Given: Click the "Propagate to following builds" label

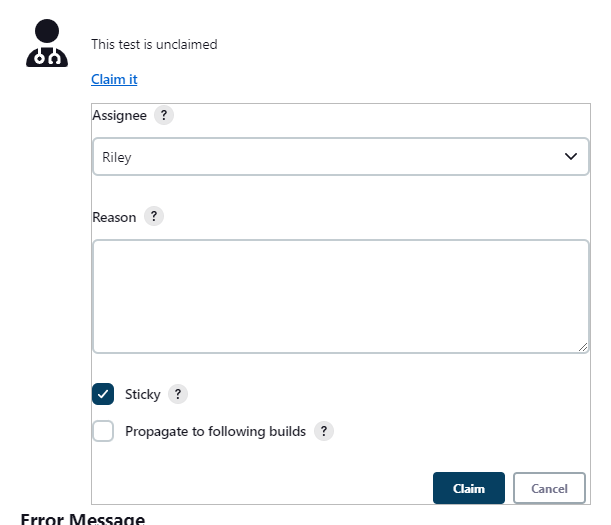Looking at the screenshot, I should [215, 432].
